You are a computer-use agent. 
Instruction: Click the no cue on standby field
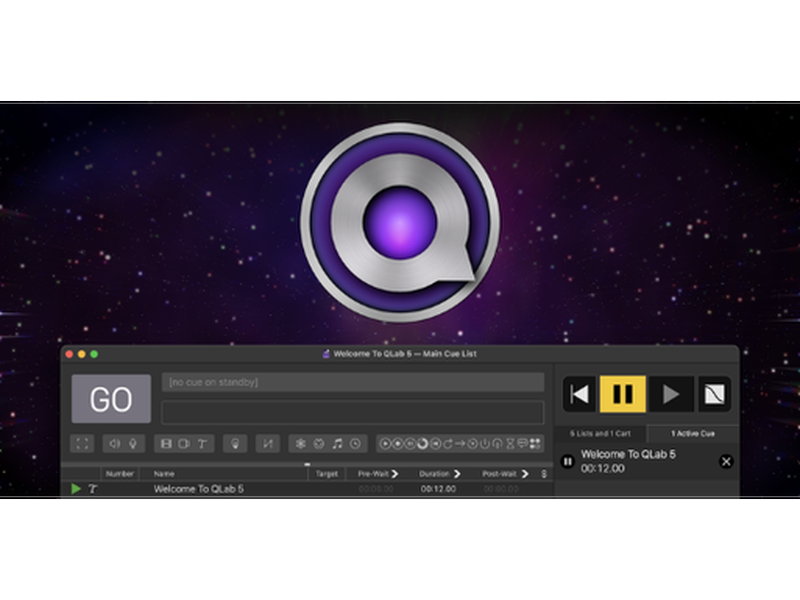point(353,382)
